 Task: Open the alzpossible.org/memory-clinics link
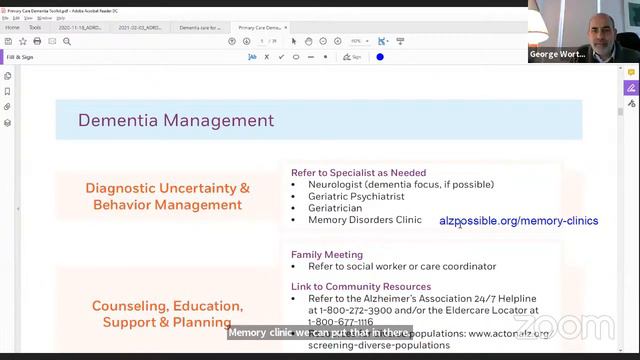[519, 221]
